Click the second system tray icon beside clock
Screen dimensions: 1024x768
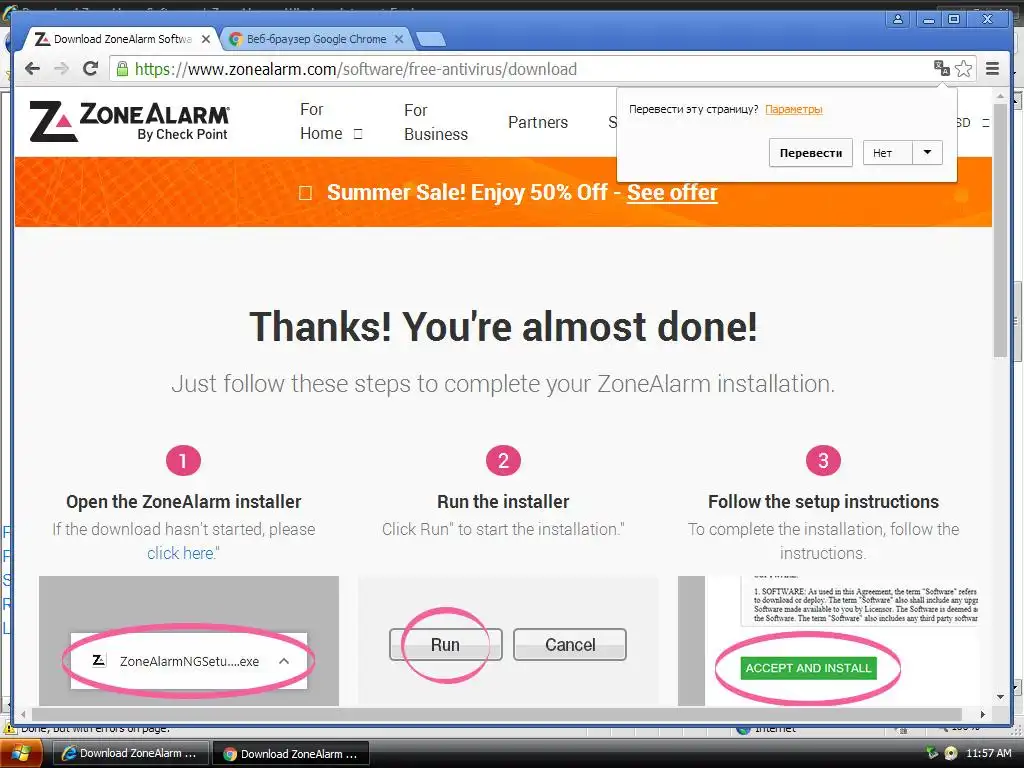pyautogui.click(x=951, y=753)
